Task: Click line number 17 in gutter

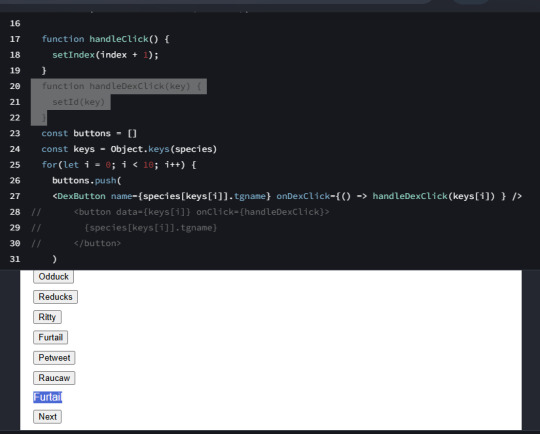Action: pyautogui.click(x=15, y=39)
